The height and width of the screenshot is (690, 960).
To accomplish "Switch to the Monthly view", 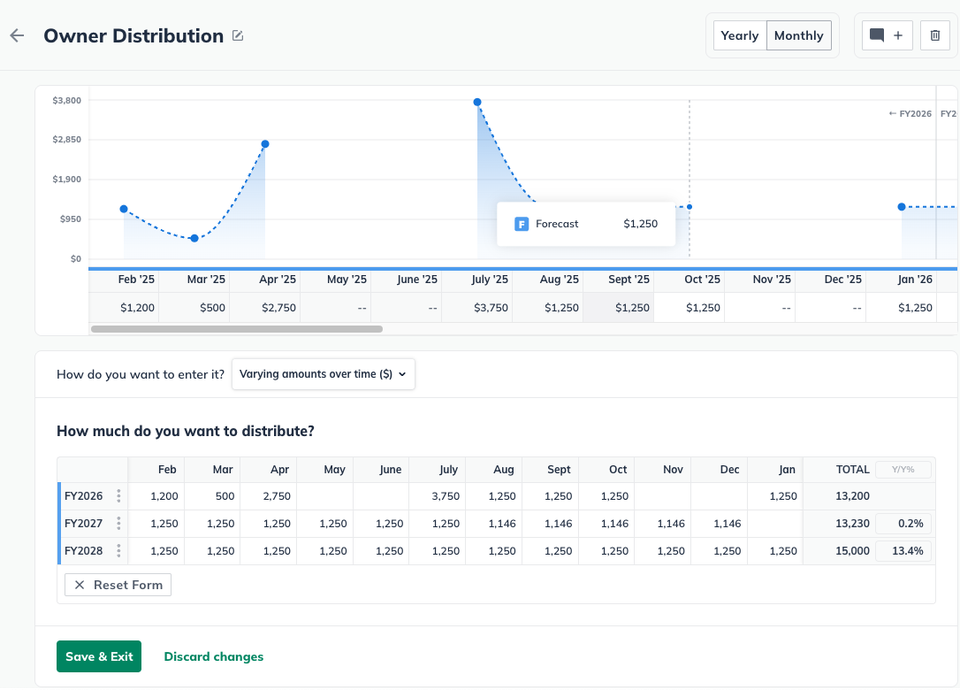I will [798, 36].
